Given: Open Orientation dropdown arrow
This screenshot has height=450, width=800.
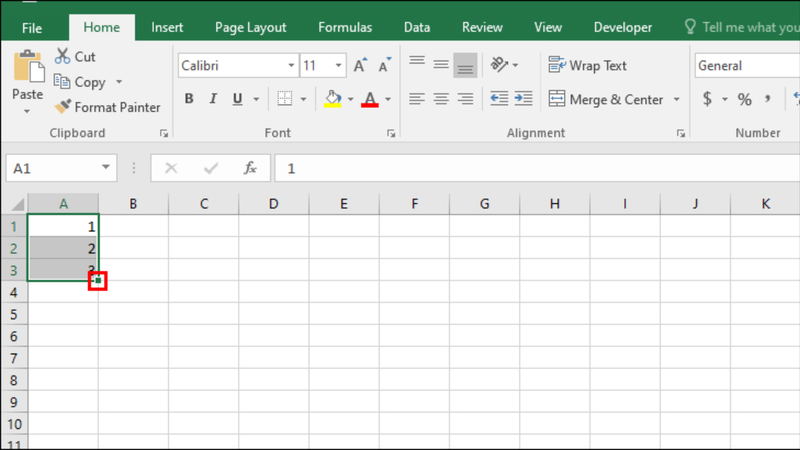Looking at the screenshot, I should point(515,65).
